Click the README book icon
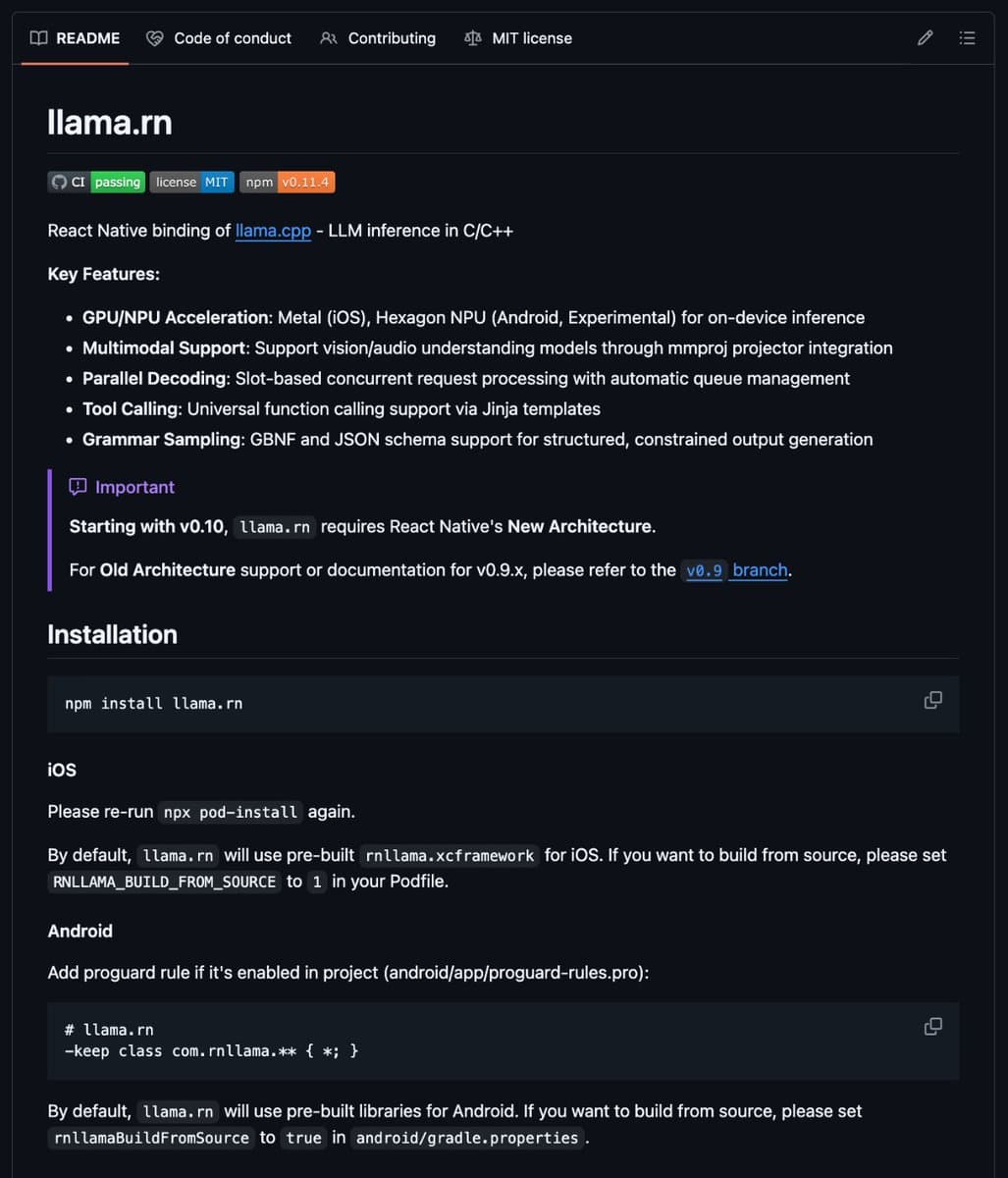Screen dimensions: 1008x1178 38,38
